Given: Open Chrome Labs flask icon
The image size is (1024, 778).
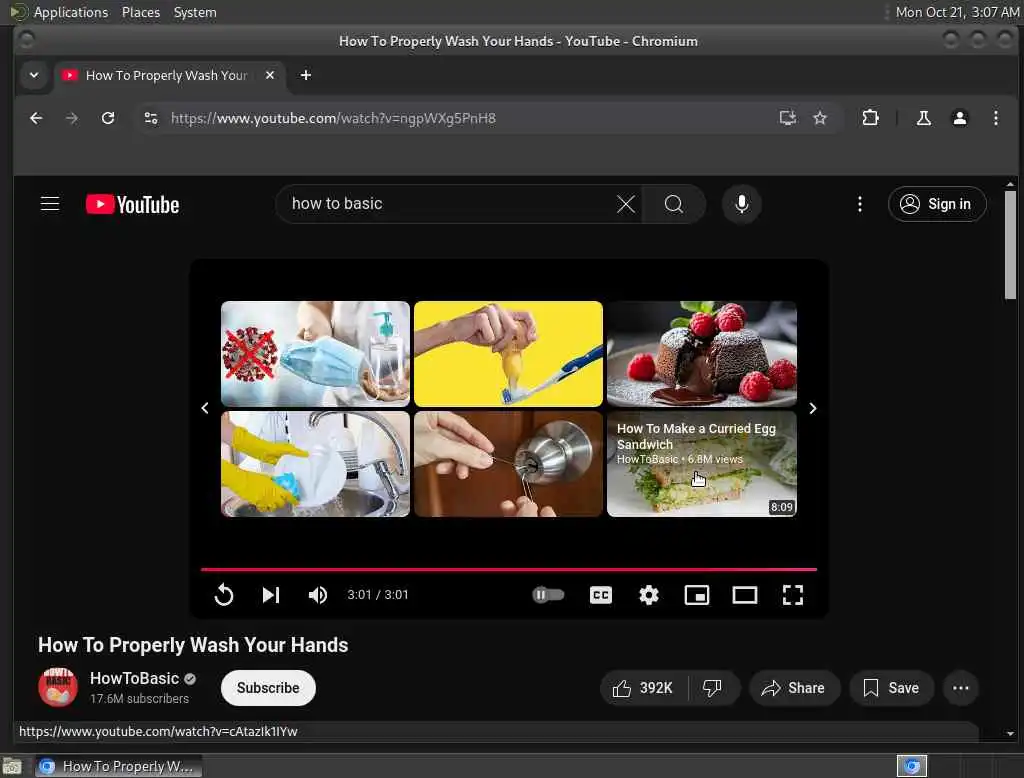Looking at the screenshot, I should point(923,118).
